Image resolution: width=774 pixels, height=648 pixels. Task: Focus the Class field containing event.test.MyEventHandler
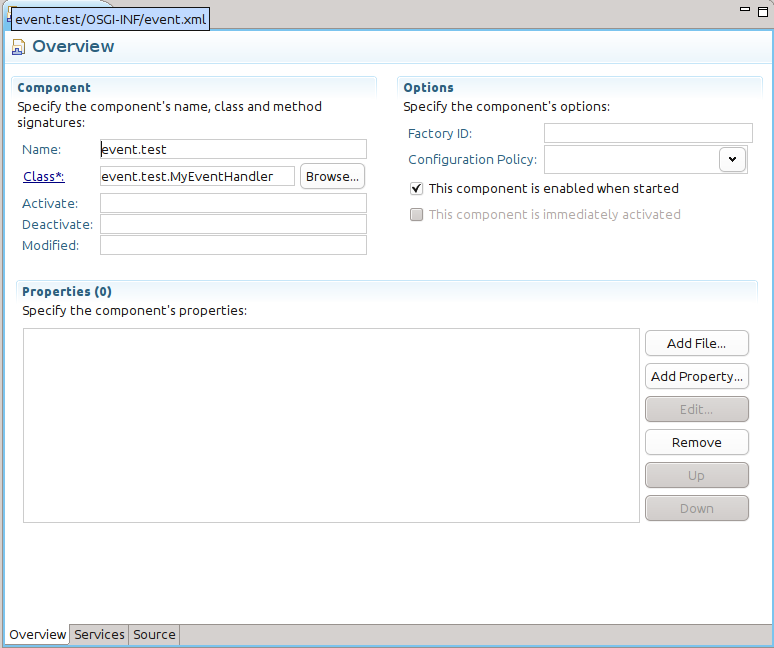click(x=197, y=176)
